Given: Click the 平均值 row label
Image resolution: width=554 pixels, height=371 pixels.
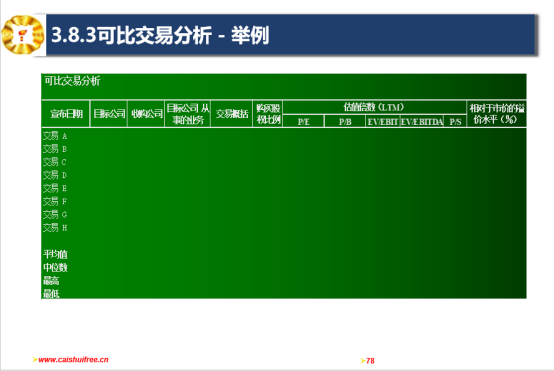Looking at the screenshot, I should 55,254.
